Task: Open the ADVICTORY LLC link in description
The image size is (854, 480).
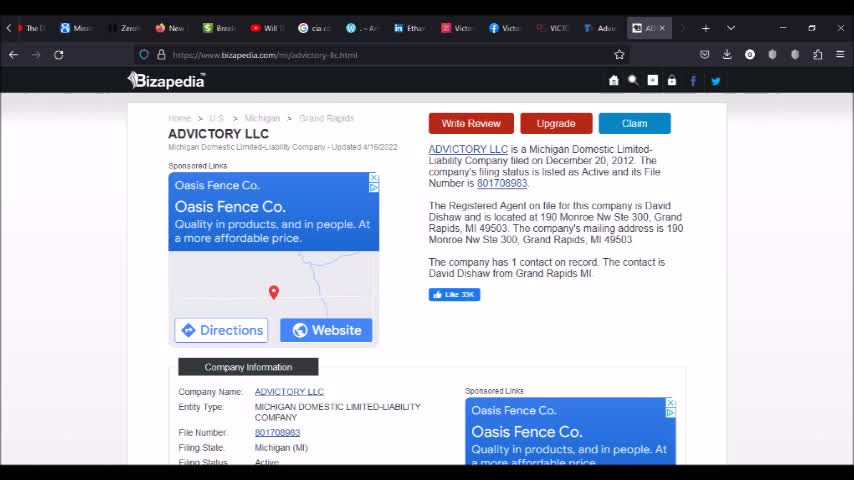Action: pyautogui.click(x=468, y=149)
